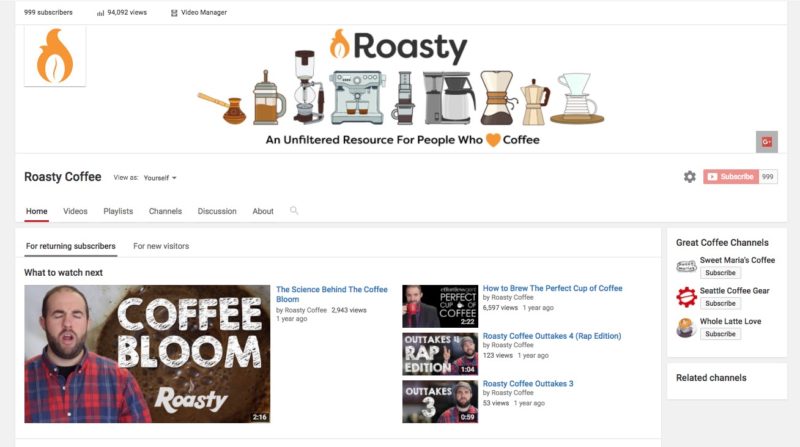Open the Roasty Coffee Outtakes 3 link

pos(528,384)
